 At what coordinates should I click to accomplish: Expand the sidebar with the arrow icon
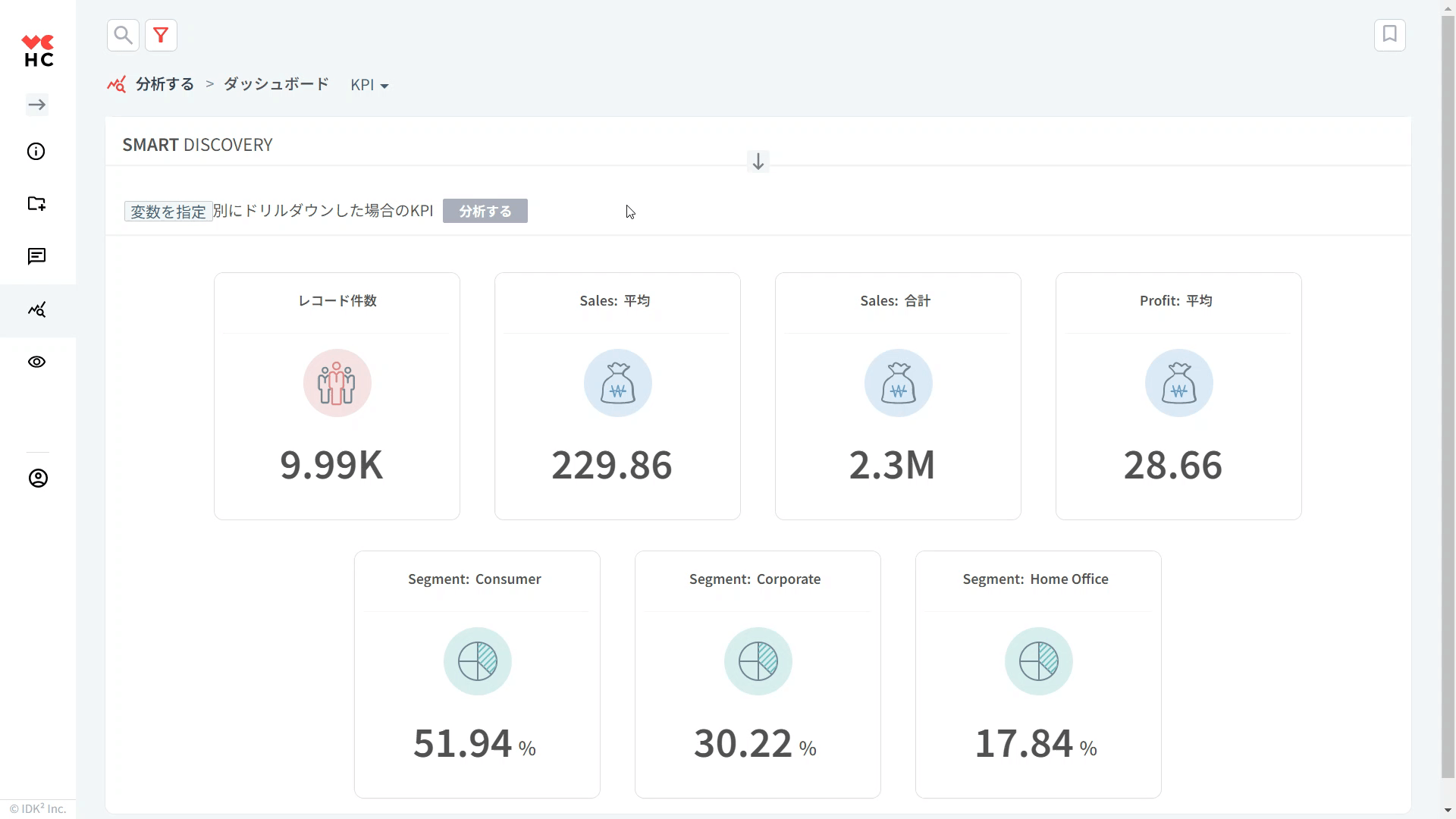[37, 105]
